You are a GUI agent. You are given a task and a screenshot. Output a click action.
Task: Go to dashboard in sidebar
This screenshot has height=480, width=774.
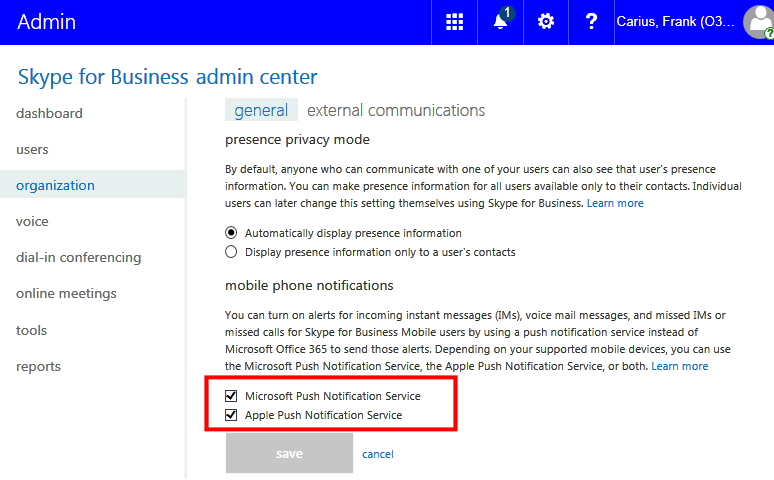pos(49,113)
